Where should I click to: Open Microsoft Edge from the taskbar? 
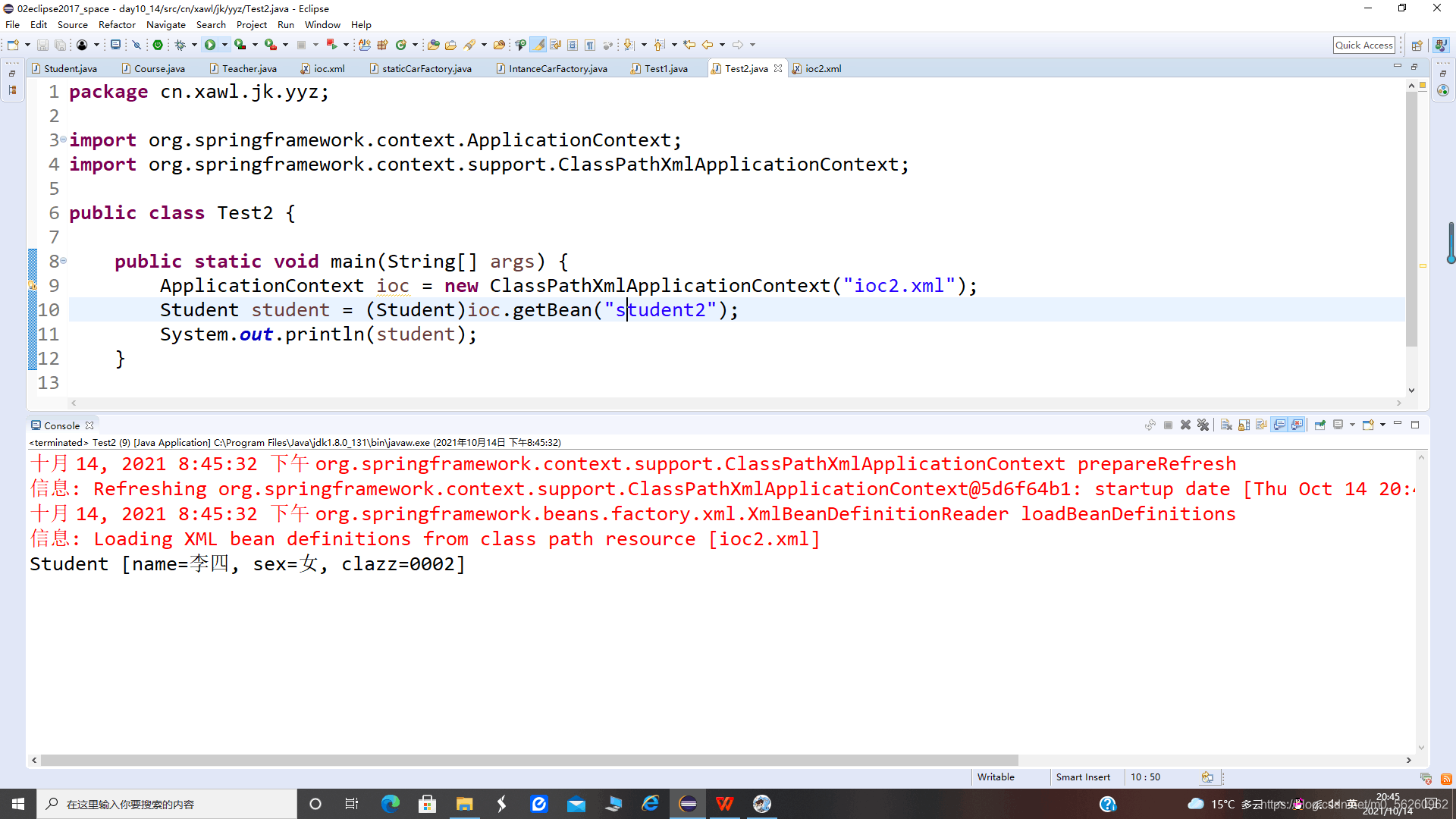click(x=391, y=804)
